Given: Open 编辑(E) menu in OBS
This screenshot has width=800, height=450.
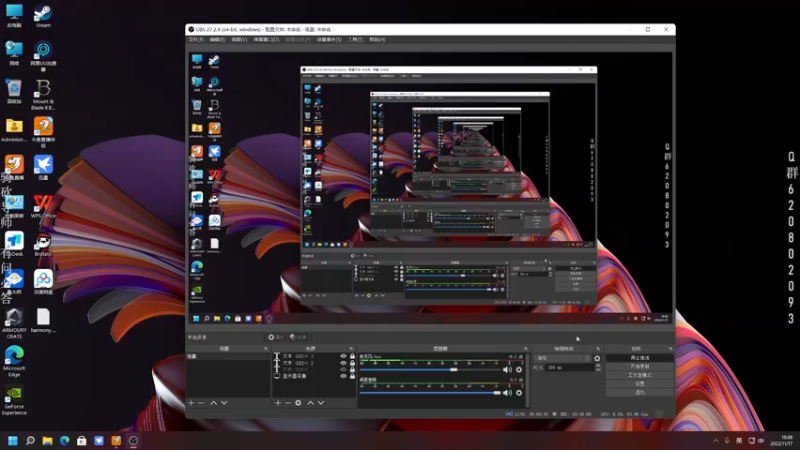Looking at the screenshot, I should [x=218, y=39].
